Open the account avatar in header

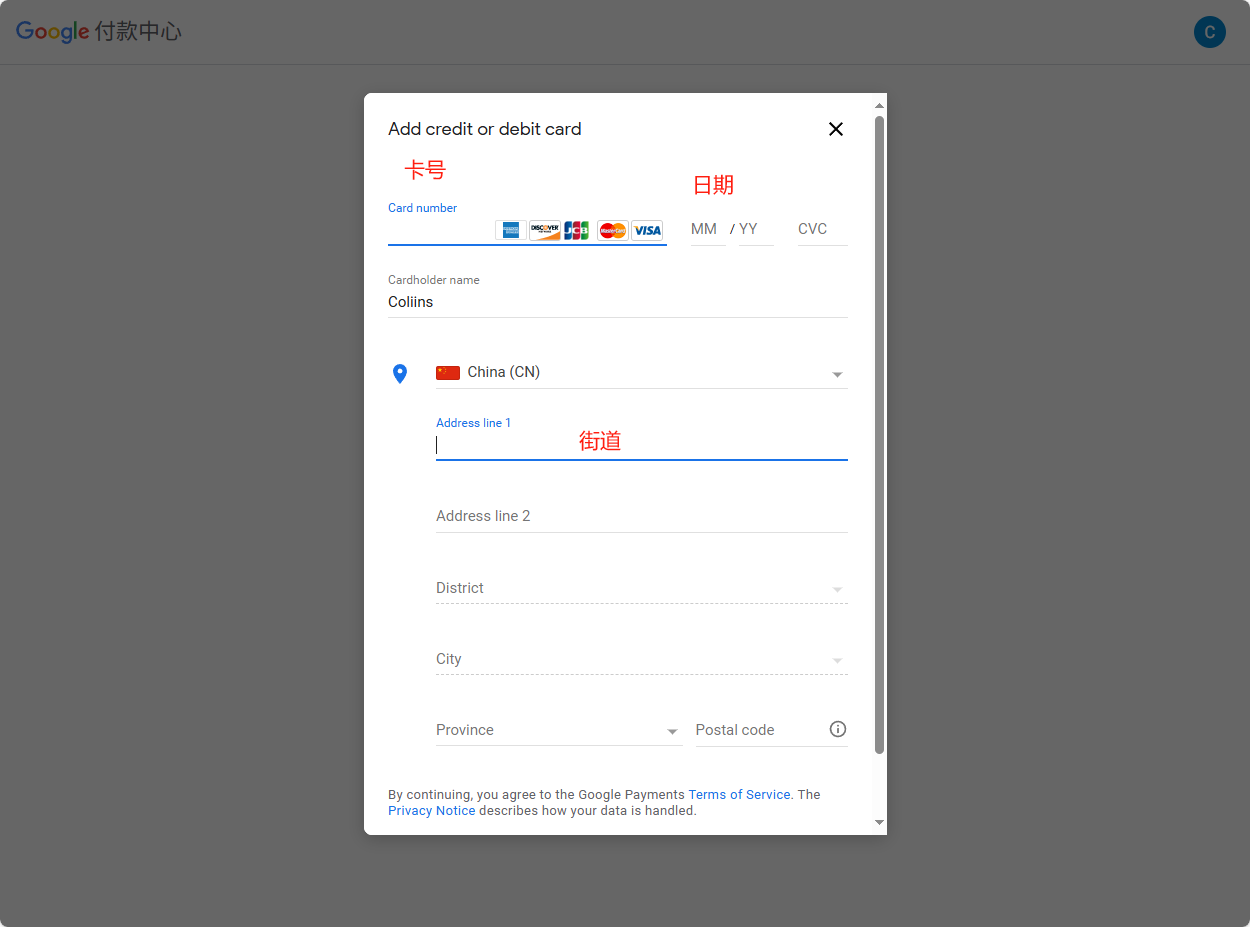click(x=1209, y=32)
